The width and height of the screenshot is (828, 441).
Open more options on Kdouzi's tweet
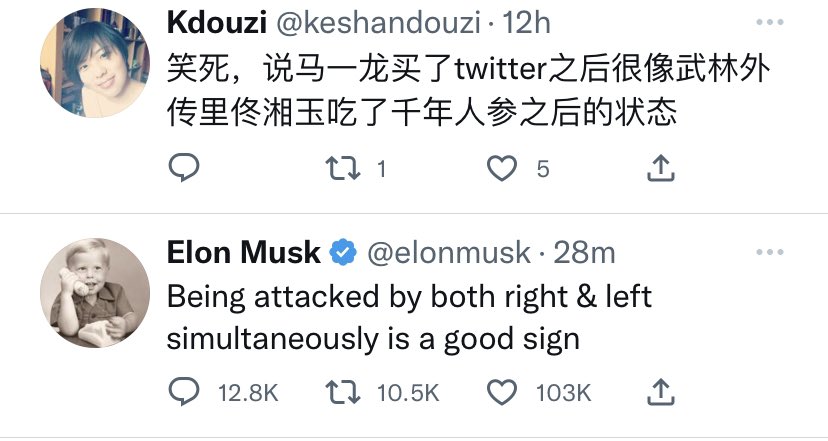click(x=770, y=22)
